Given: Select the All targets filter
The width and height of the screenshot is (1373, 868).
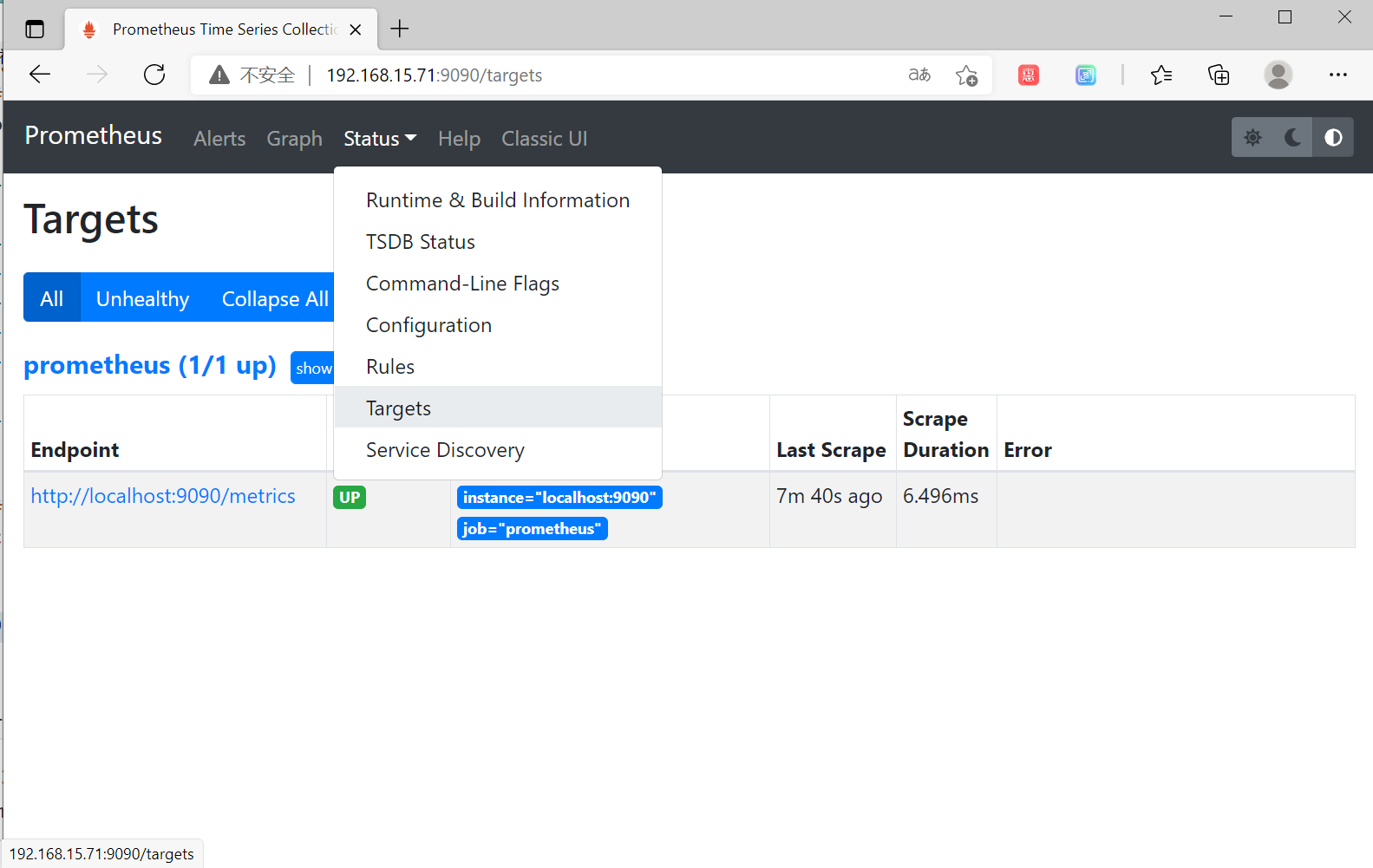Looking at the screenshot, I should (52, 298).
